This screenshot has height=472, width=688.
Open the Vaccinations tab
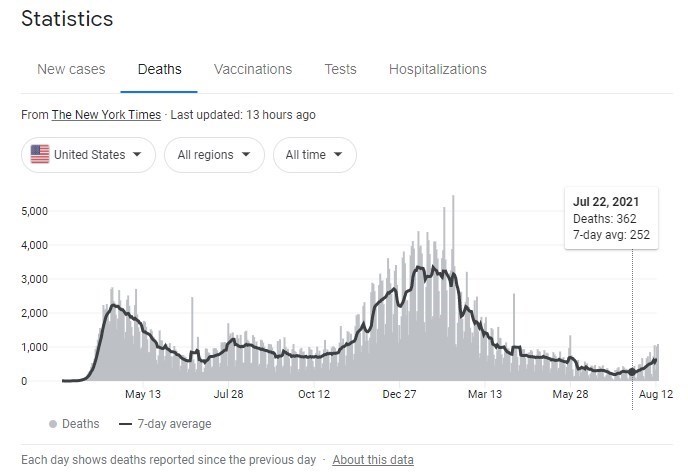(253, 69)
